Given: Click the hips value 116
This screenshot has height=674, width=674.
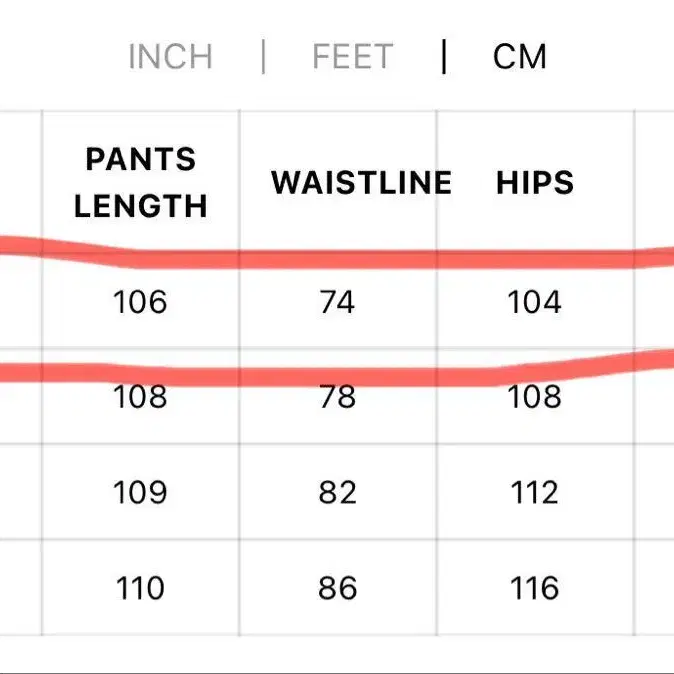Looking at the screenshot, I should tap(535, 588).
